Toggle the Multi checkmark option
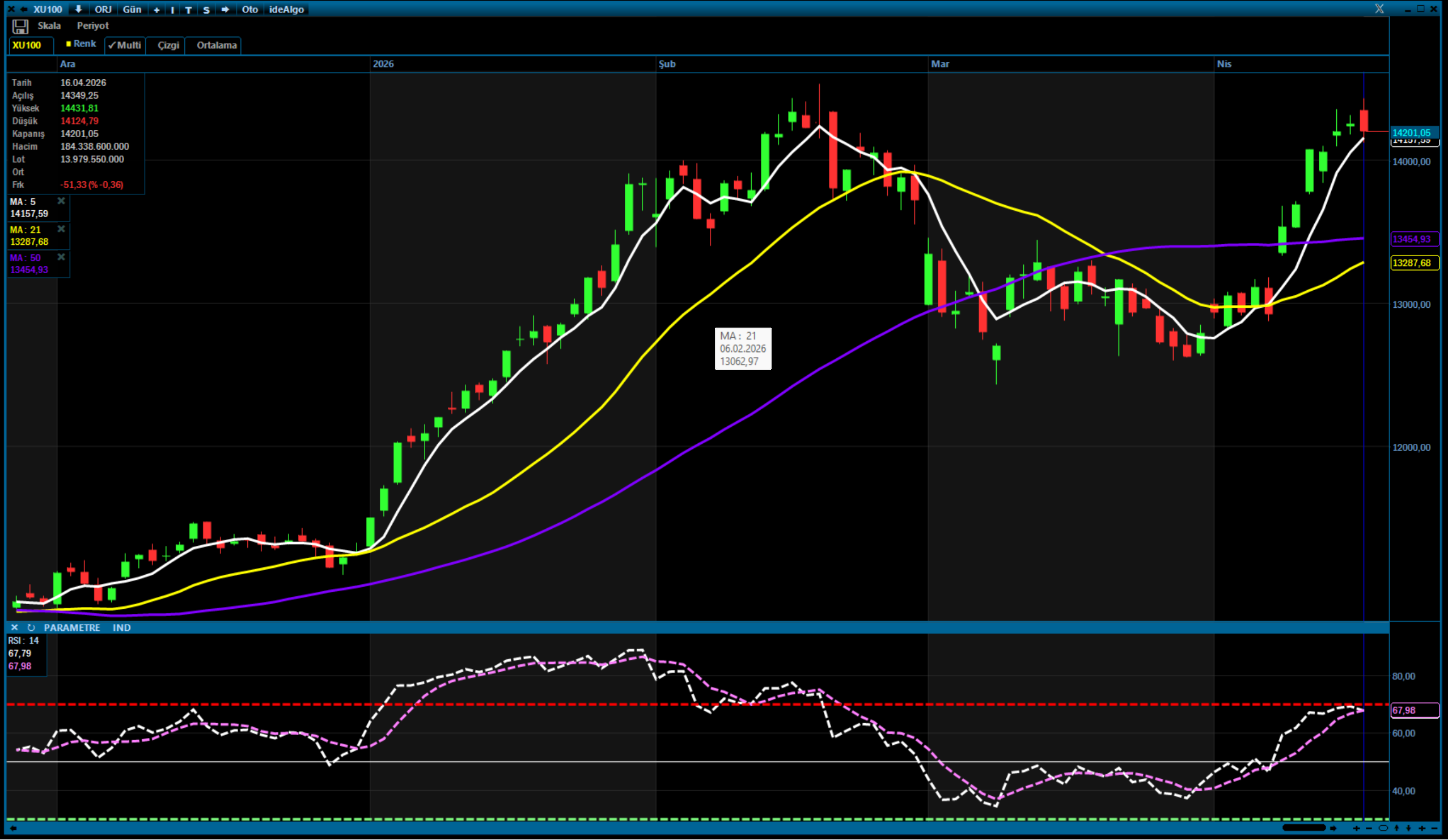 pyautogui.click(x=125, y=45)
